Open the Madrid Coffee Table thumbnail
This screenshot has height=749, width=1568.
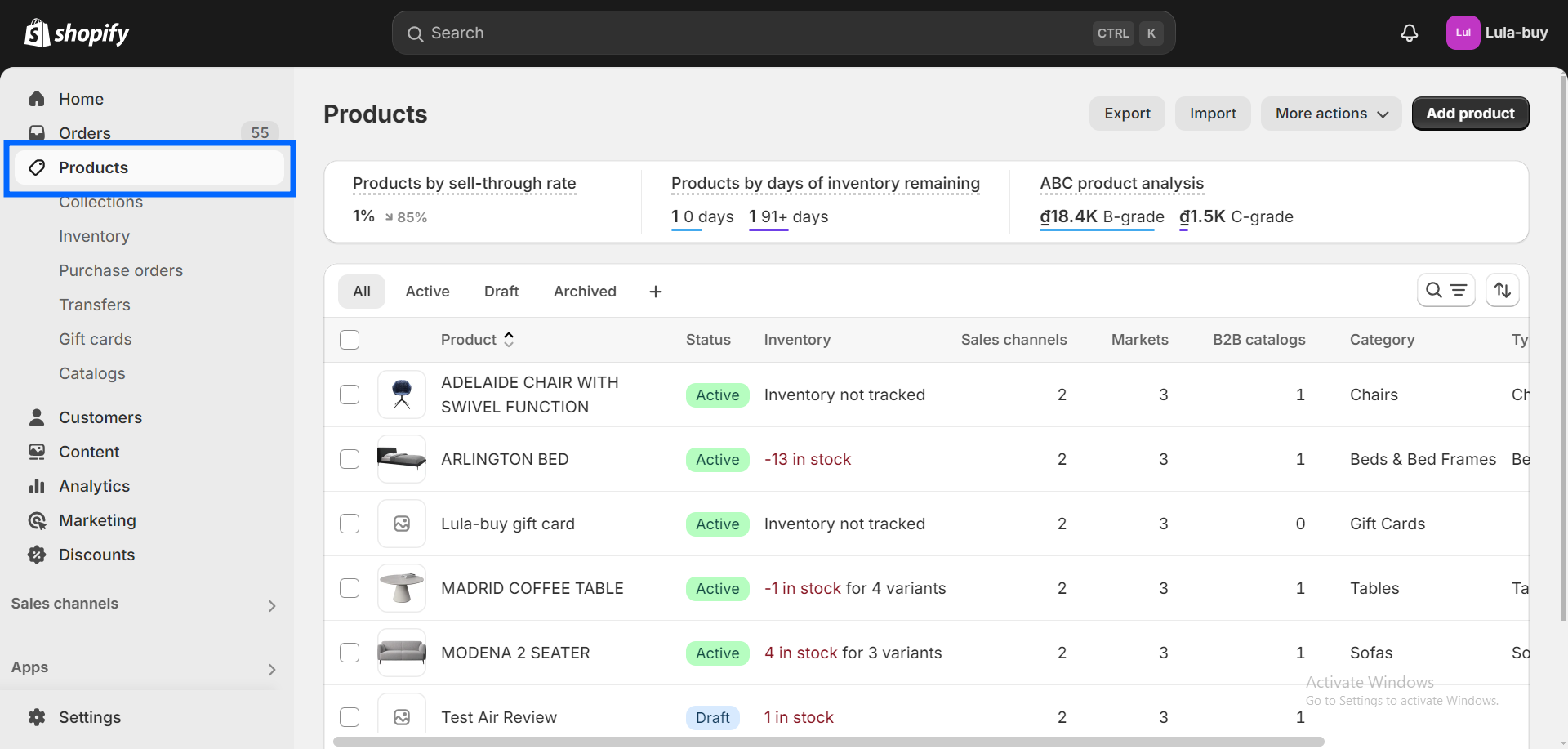pos(402,588)
